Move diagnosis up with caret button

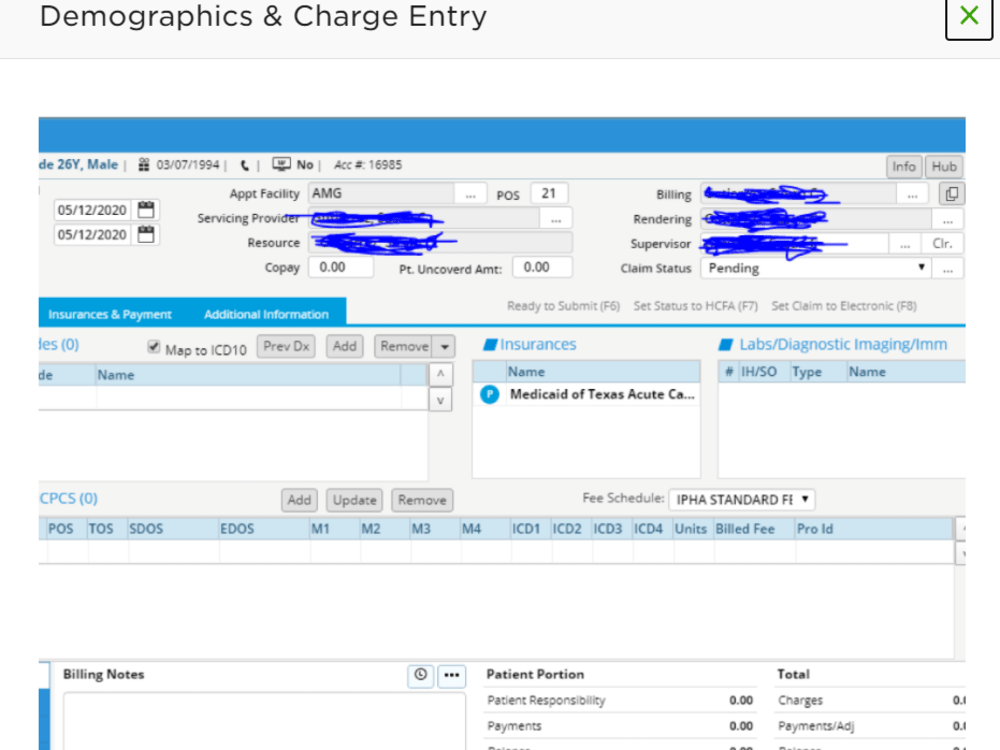coord(441,374)
